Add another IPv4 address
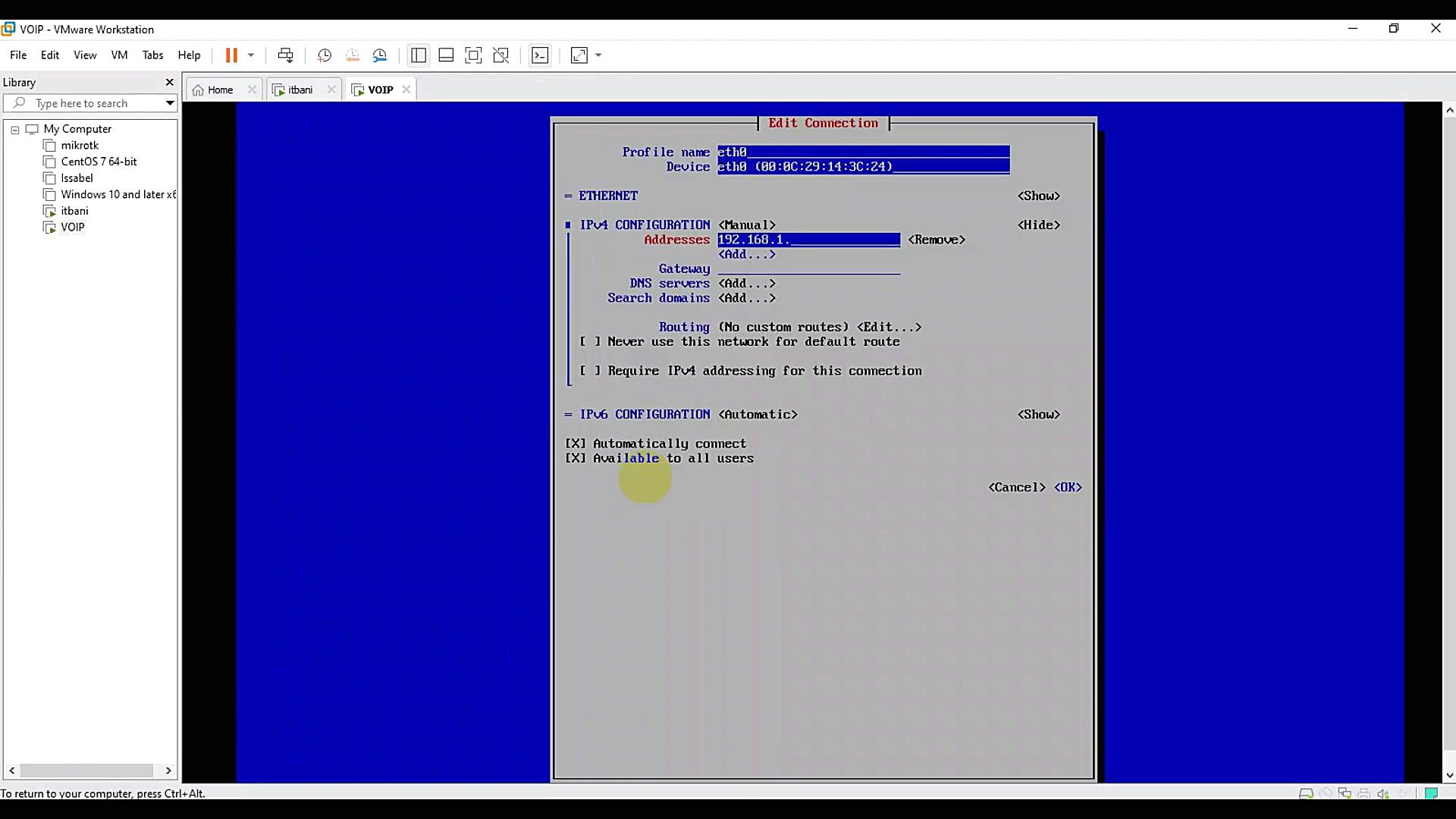Image resolution: width=1456 pixels, height=819 pixels. coord(747,254)
